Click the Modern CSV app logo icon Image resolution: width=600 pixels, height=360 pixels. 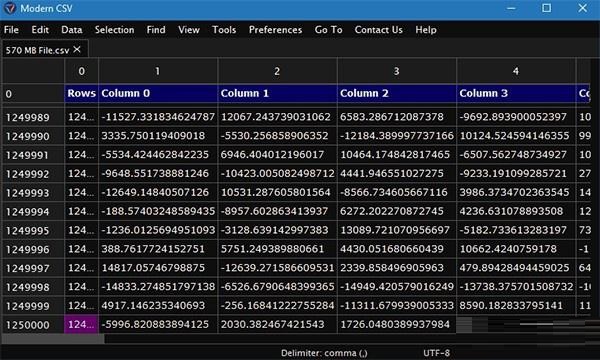[x=10, y=8]
